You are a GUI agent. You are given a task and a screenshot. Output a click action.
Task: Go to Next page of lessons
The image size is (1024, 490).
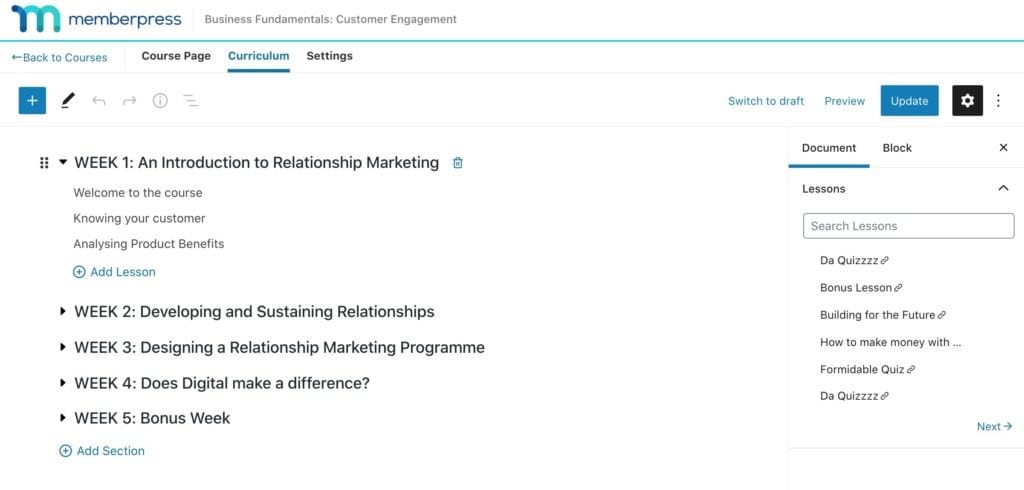[x=994, y=427]
